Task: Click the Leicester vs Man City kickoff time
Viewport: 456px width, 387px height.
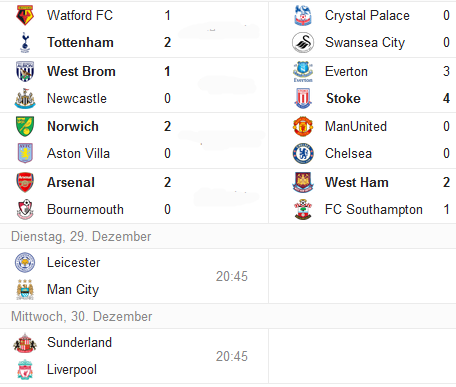Action: 232,276
